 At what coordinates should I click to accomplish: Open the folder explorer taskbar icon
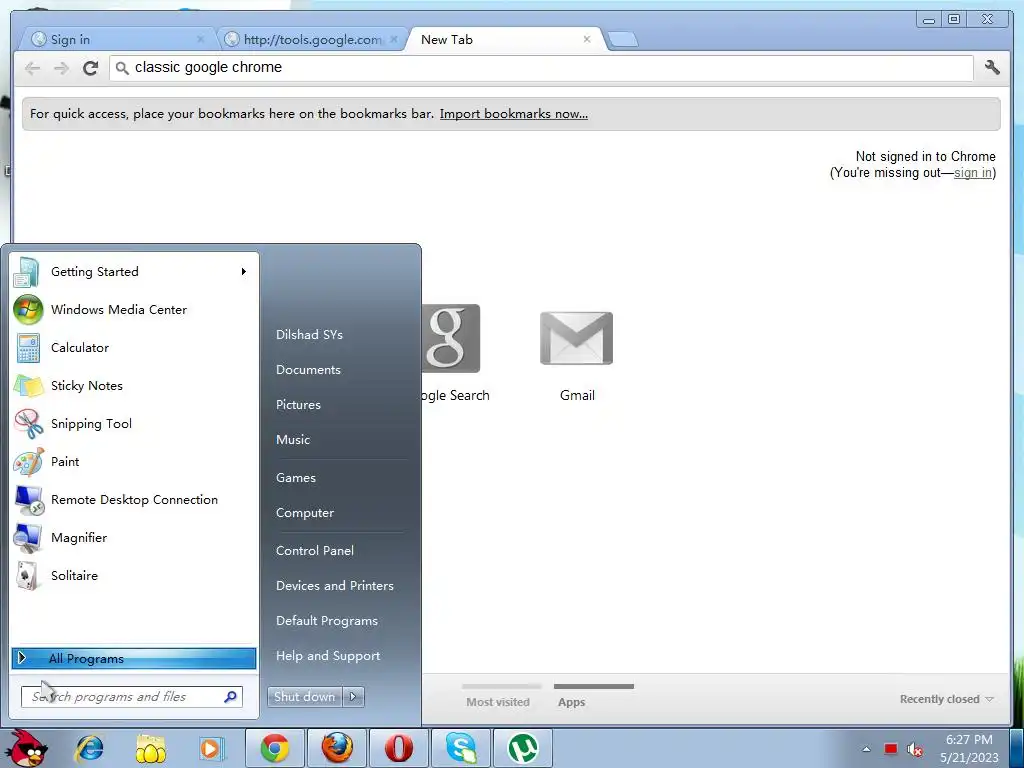[x=150, y=748]
